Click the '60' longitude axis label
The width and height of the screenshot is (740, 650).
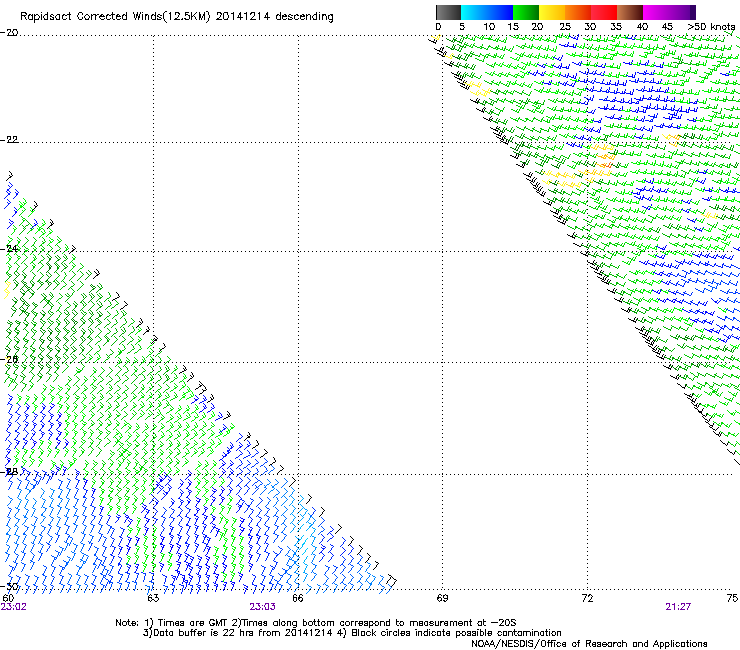(x=8, y=598)
